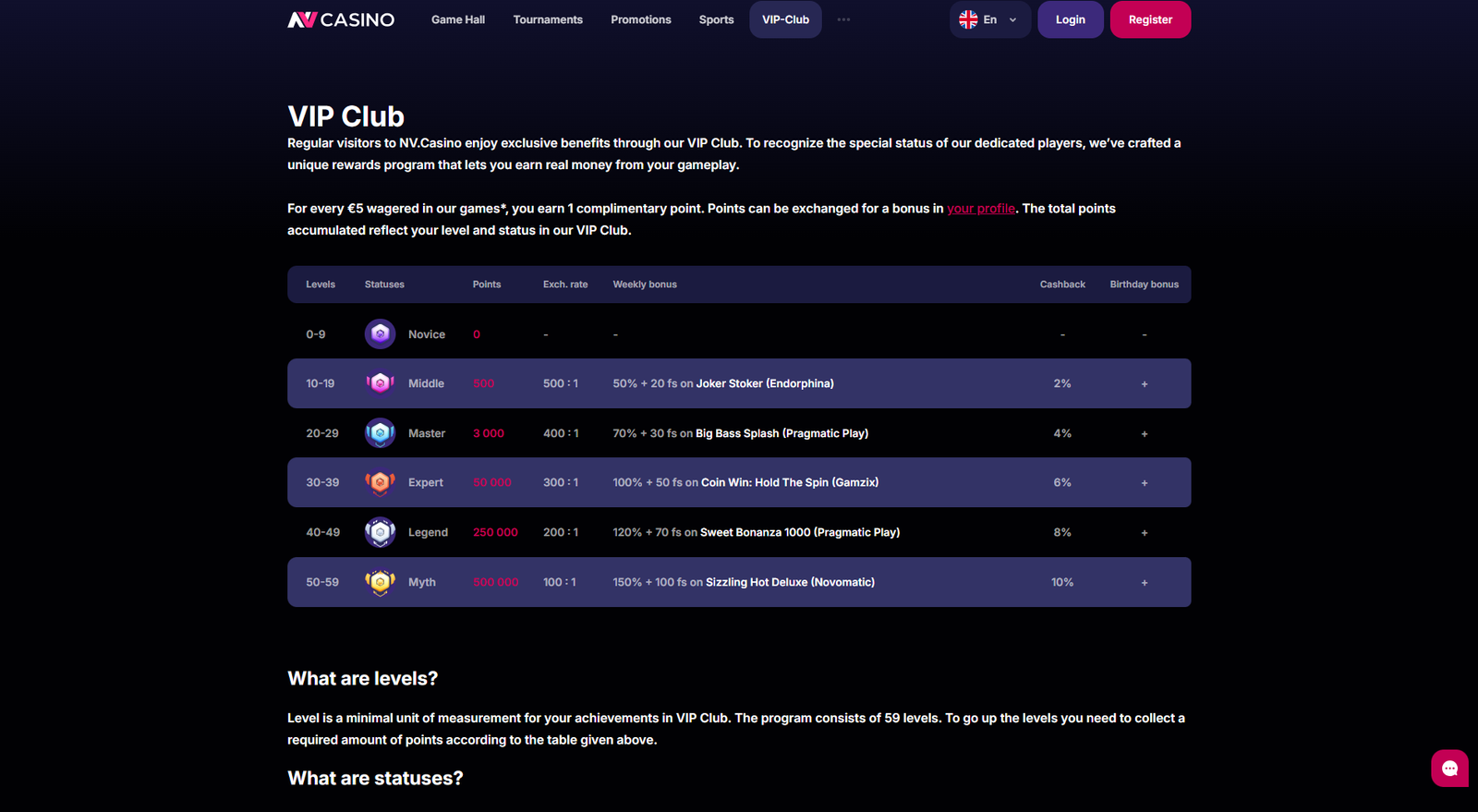Open the Promotions section
Image resolution: width=1478 pixels, height=812 pixels.
click(x=641, y=19)
